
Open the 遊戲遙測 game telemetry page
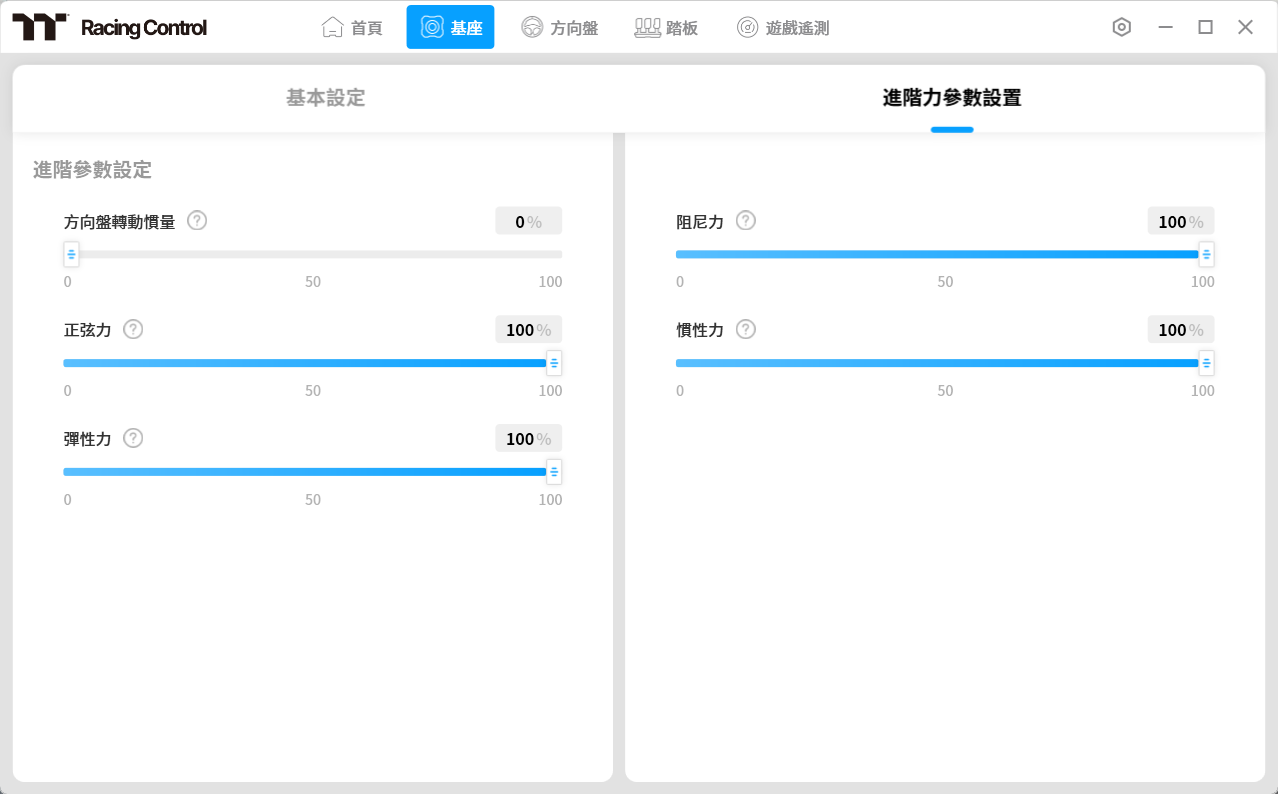[783, 27]
